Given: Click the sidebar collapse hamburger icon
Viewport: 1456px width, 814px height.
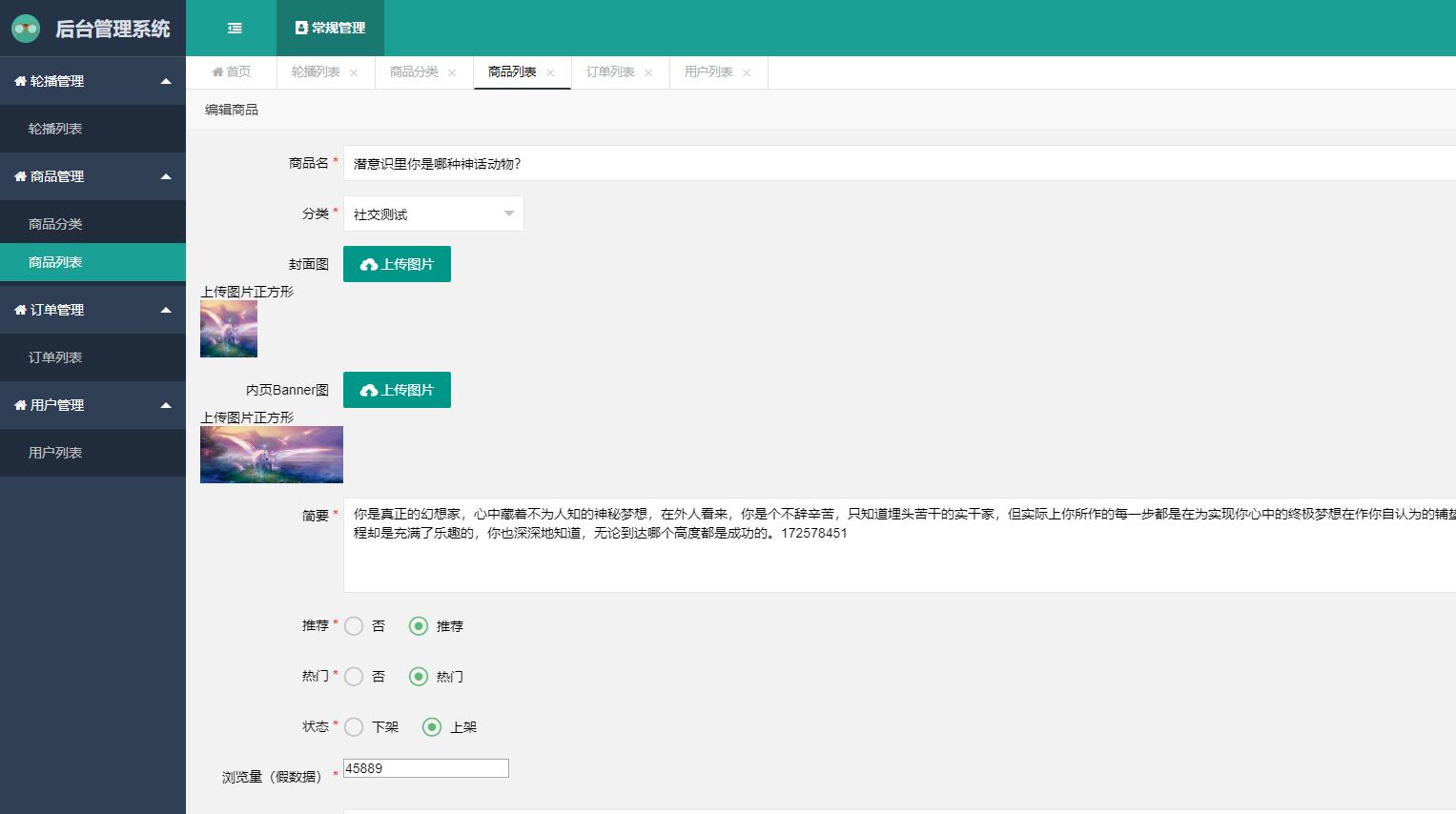Looking at the screenshot, I should click(235, 29).
